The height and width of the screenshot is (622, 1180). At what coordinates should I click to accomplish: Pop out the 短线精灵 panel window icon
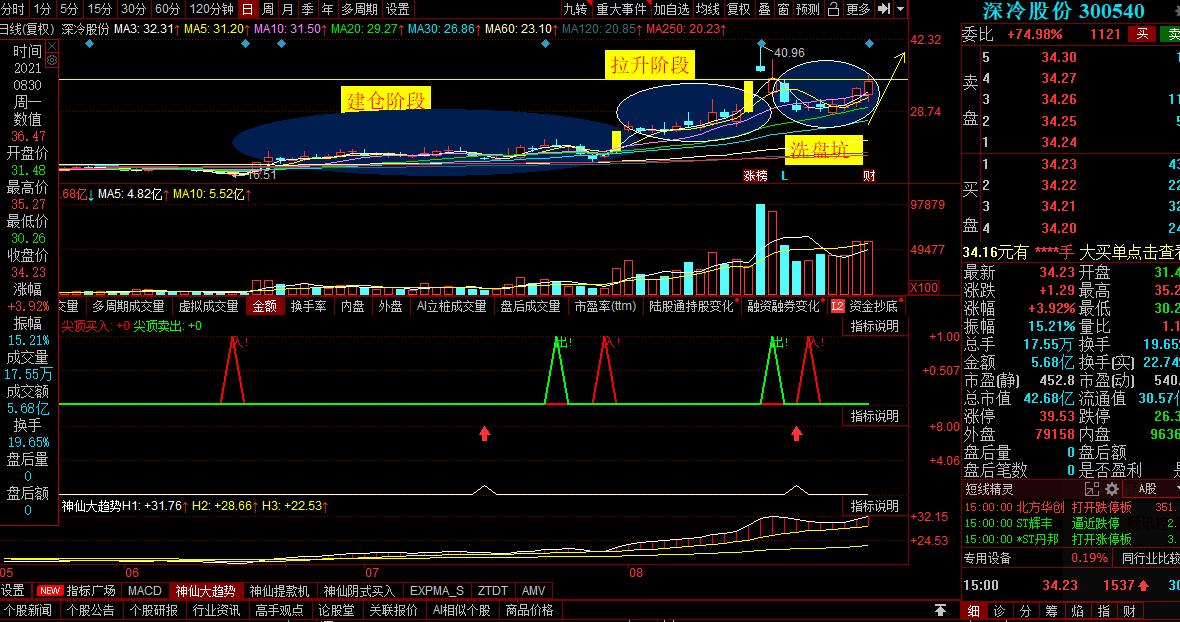[1092, 489]
